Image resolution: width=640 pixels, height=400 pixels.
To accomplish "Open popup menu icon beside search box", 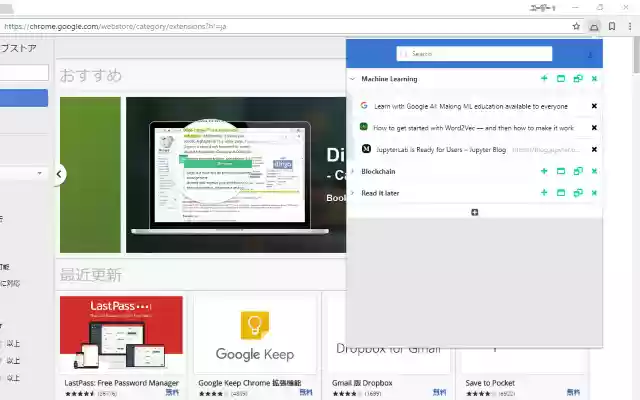I will (590, 55).
